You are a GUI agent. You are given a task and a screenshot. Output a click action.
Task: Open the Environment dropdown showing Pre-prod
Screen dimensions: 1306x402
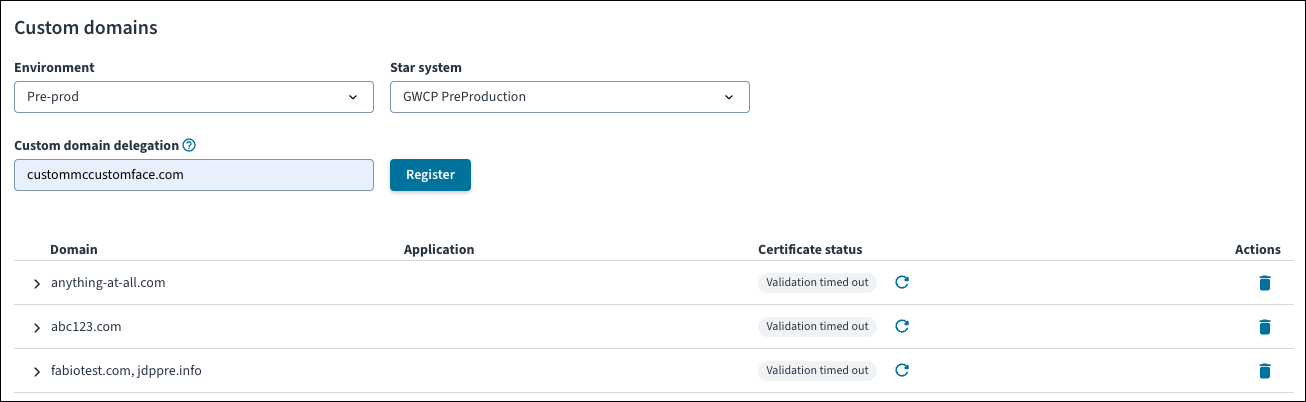[194, 97]
